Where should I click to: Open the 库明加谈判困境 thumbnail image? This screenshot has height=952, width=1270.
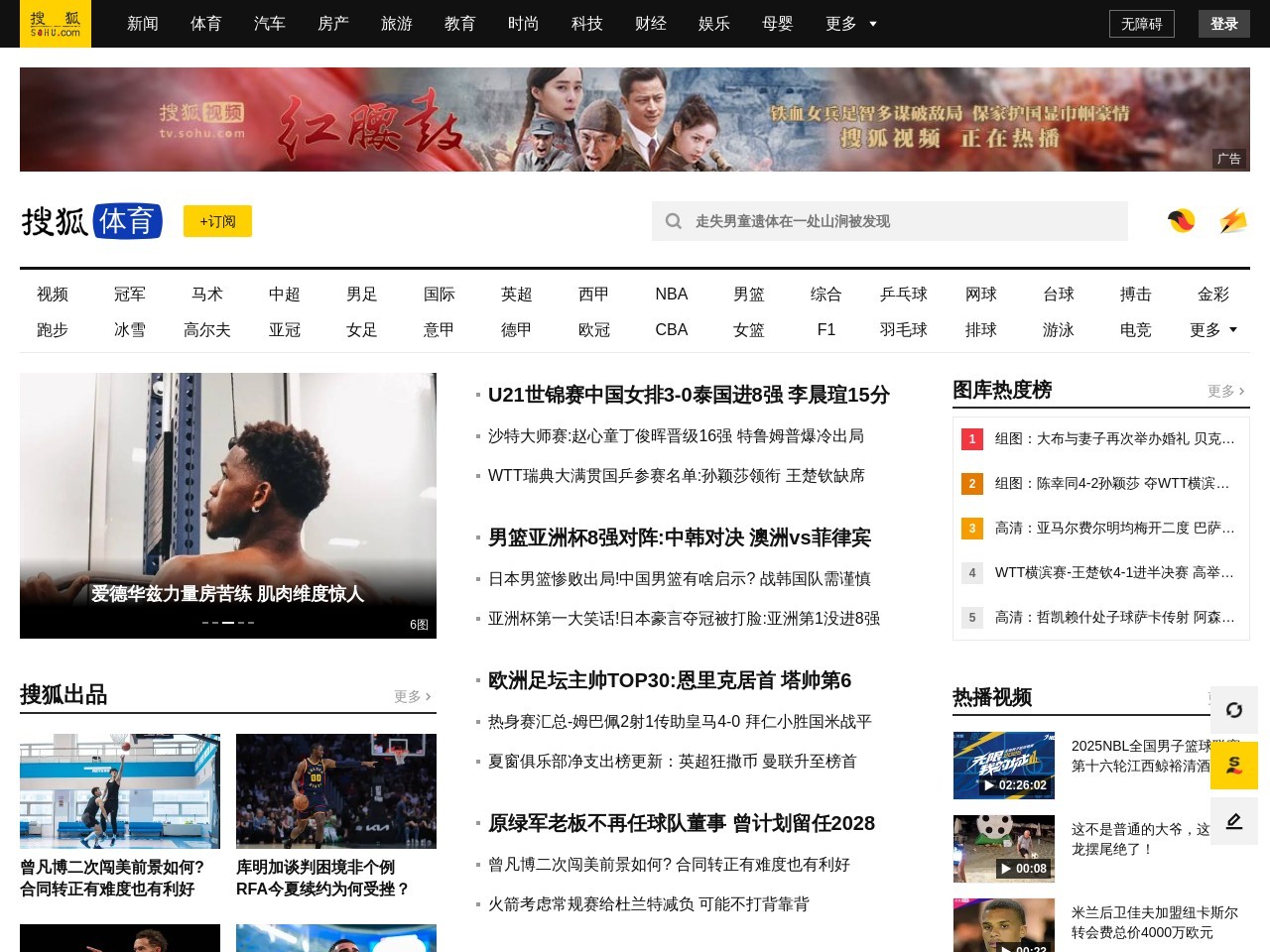(x=336, y=791)
